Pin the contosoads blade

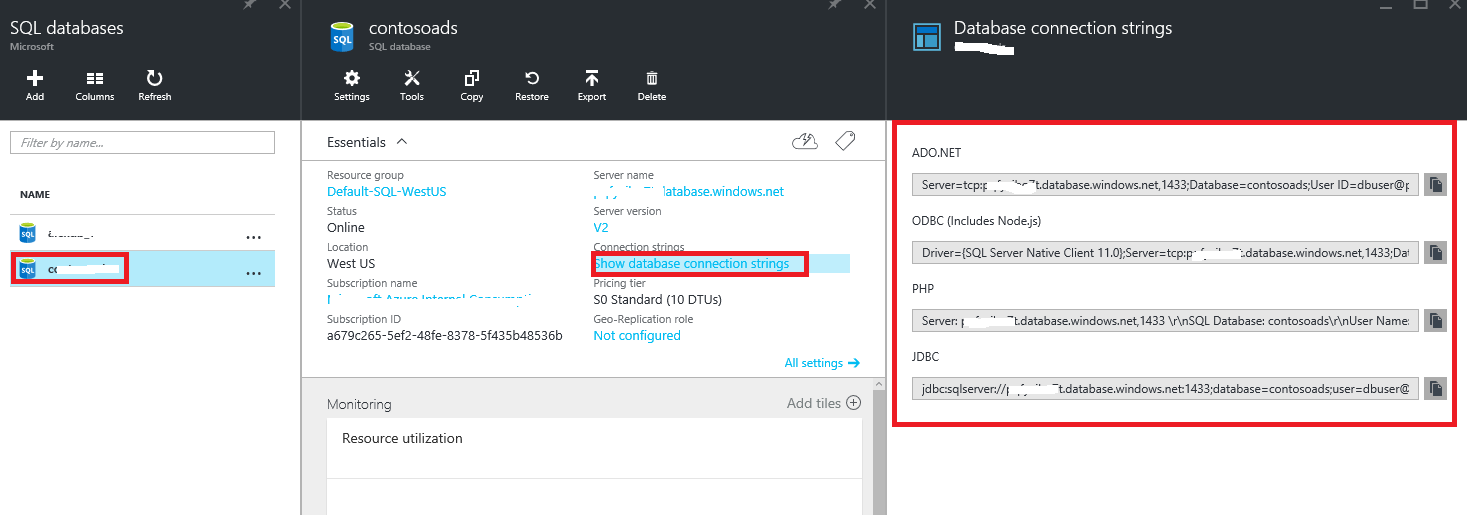(x=834, y=5)
